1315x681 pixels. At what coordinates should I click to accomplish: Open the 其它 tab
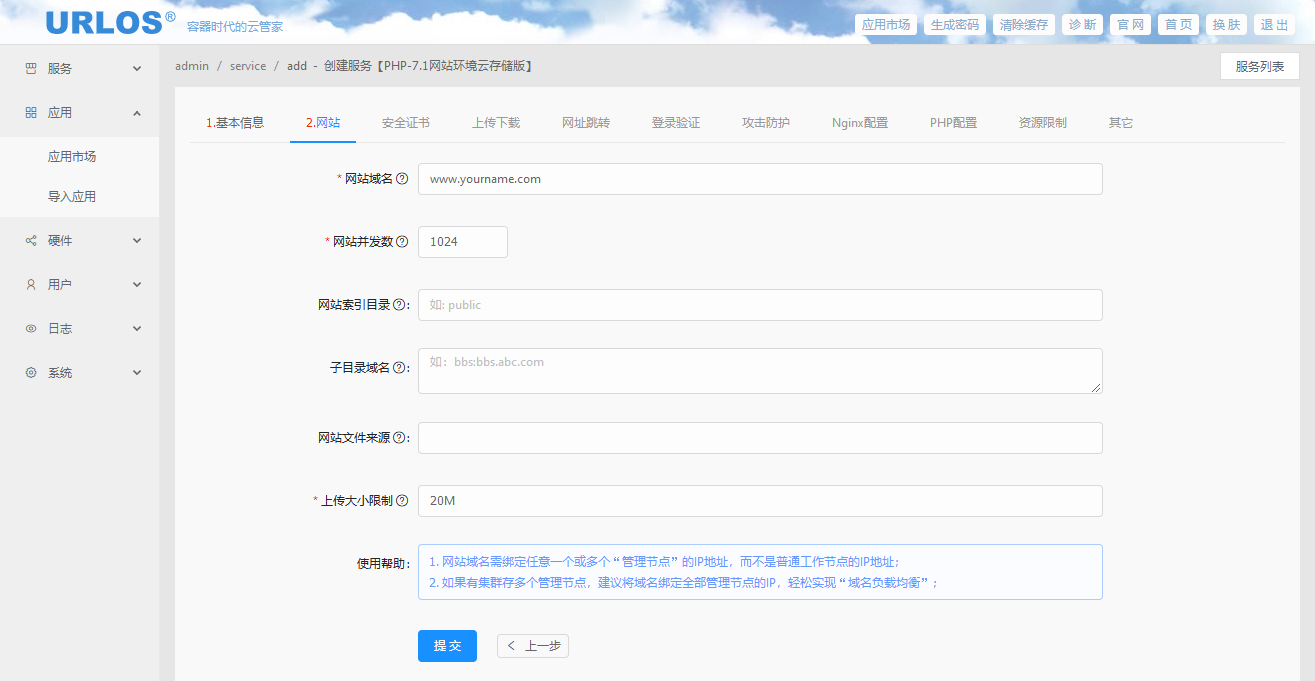pyautogui.click(x=1121, y=123)
